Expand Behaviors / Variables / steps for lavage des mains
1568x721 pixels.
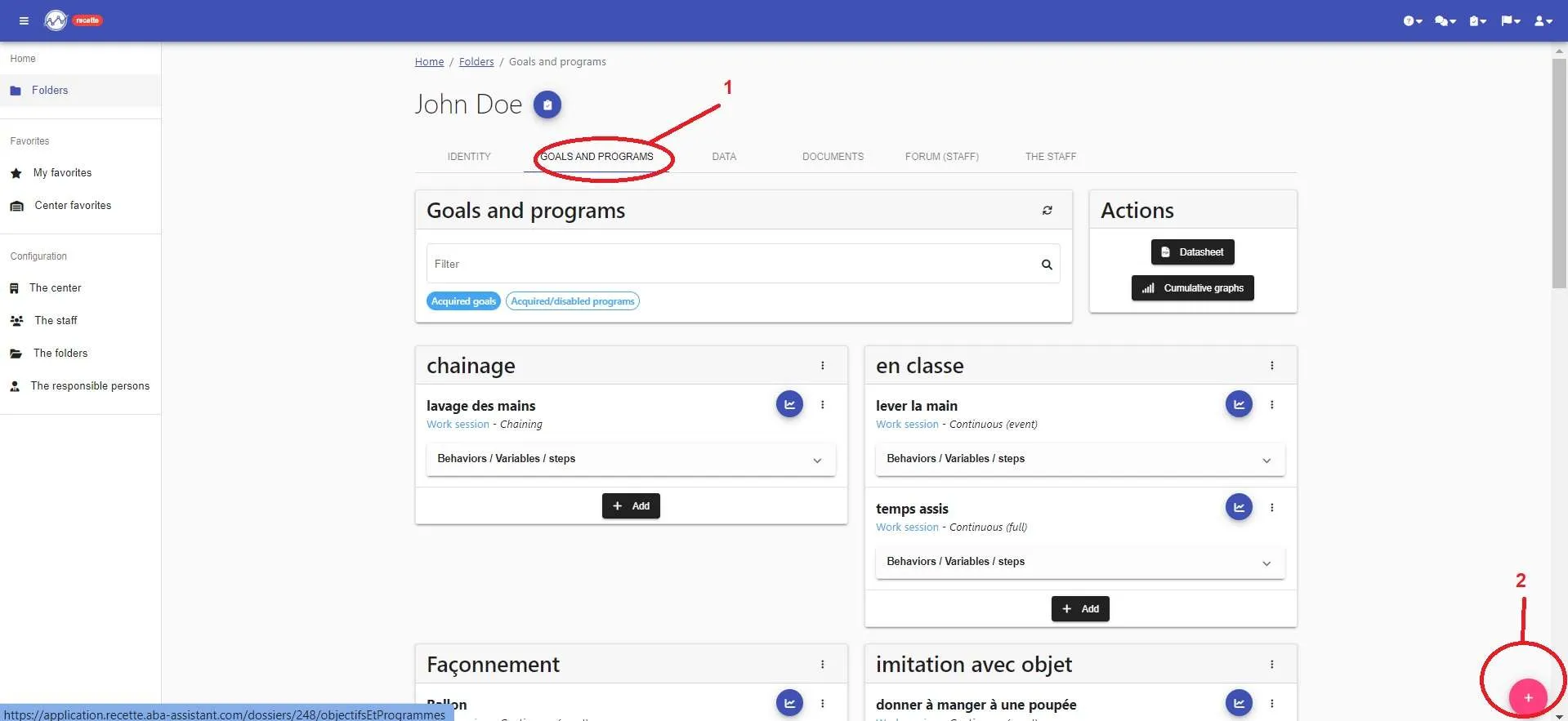[x=631, y=459]
